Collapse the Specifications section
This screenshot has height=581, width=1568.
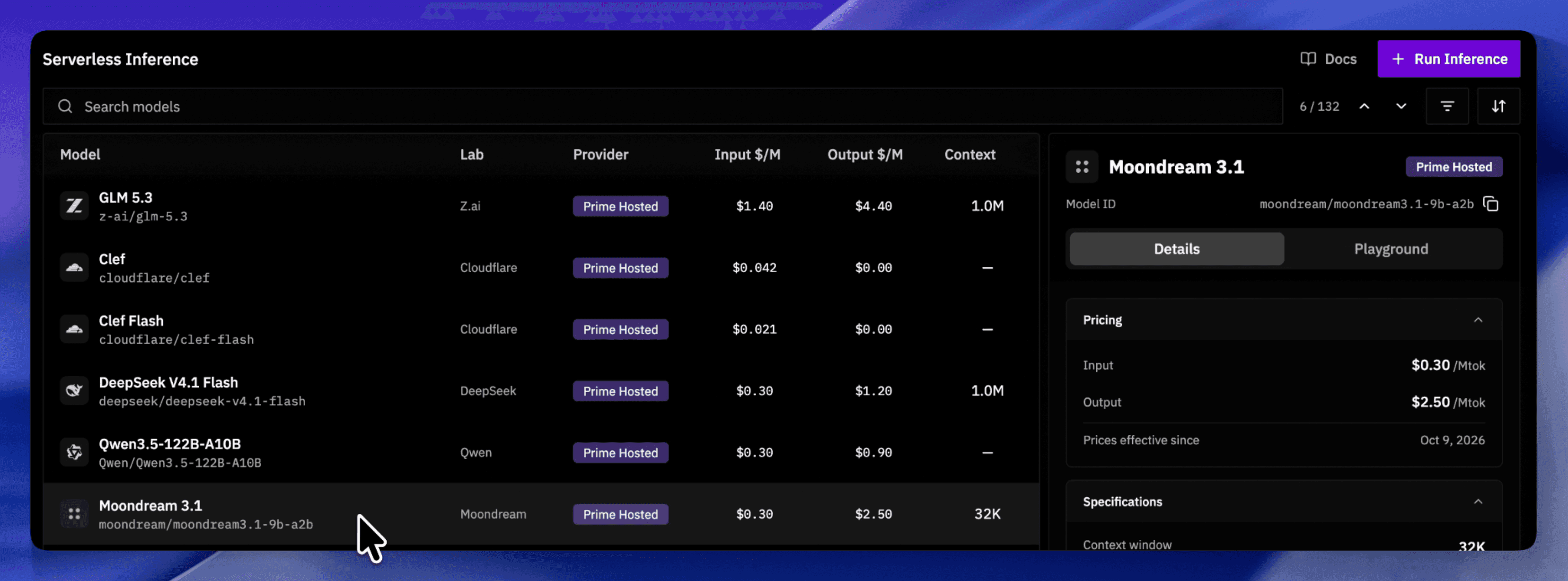[x=1477, y=502]
